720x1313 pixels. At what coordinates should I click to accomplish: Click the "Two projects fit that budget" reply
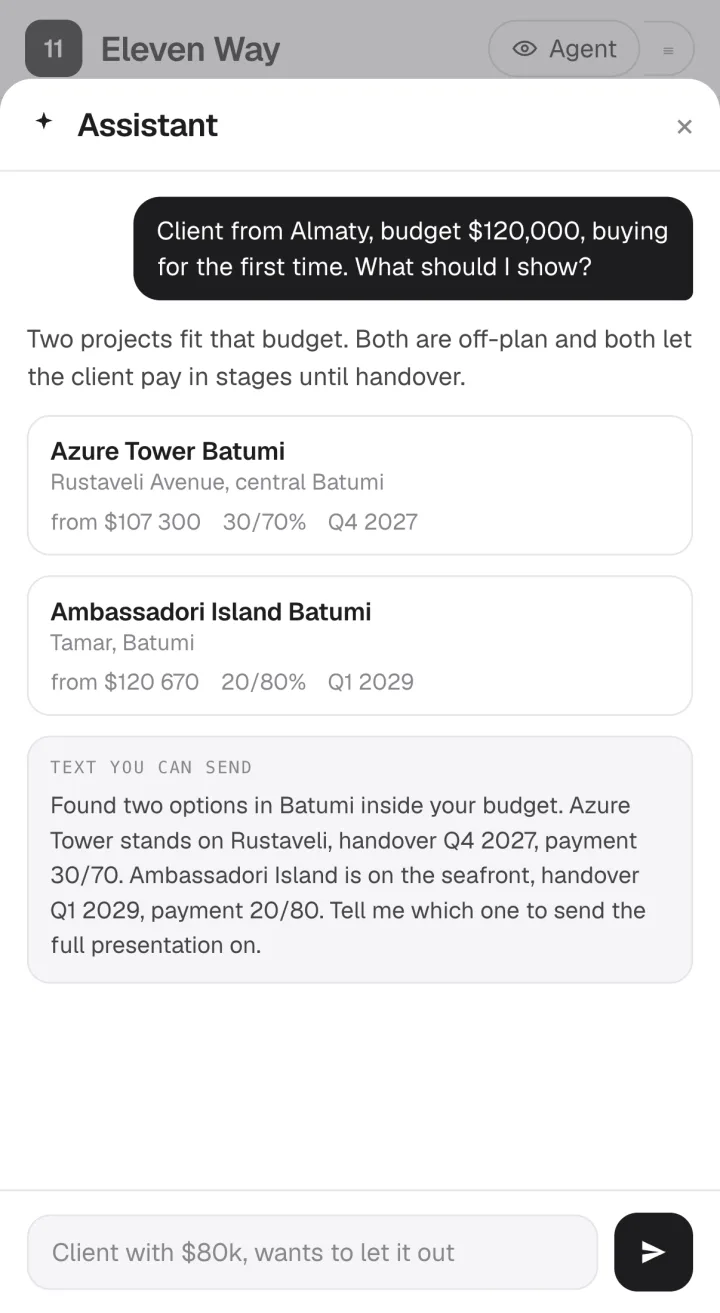click(x=360, y=358)
